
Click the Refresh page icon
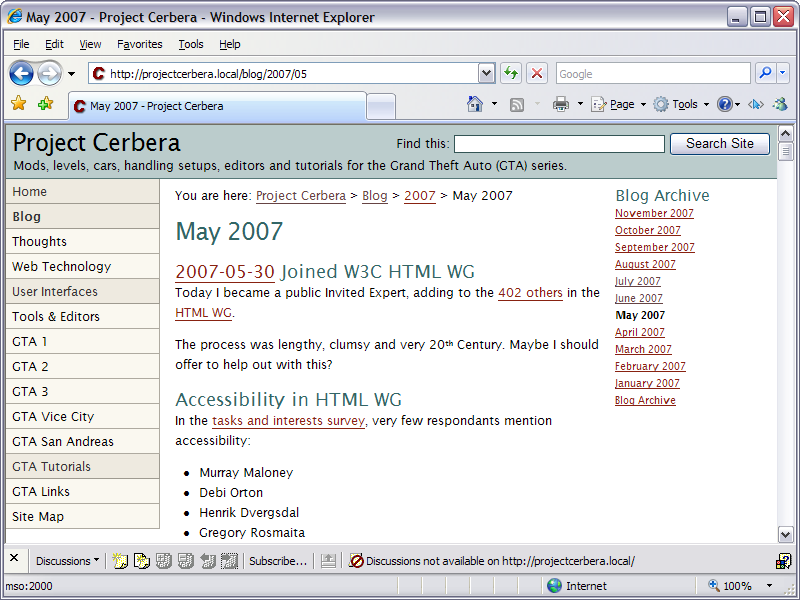tap(511, 73)
